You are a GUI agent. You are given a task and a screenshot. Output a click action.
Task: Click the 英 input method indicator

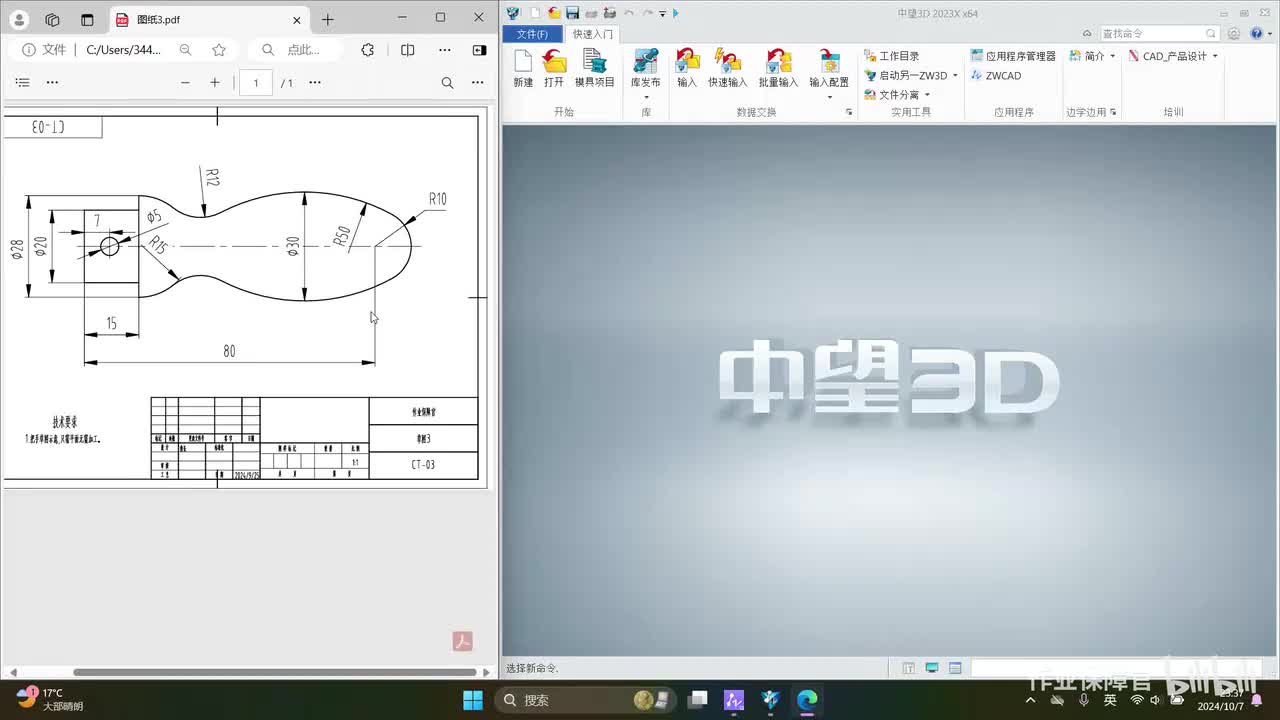(1110, 700)
